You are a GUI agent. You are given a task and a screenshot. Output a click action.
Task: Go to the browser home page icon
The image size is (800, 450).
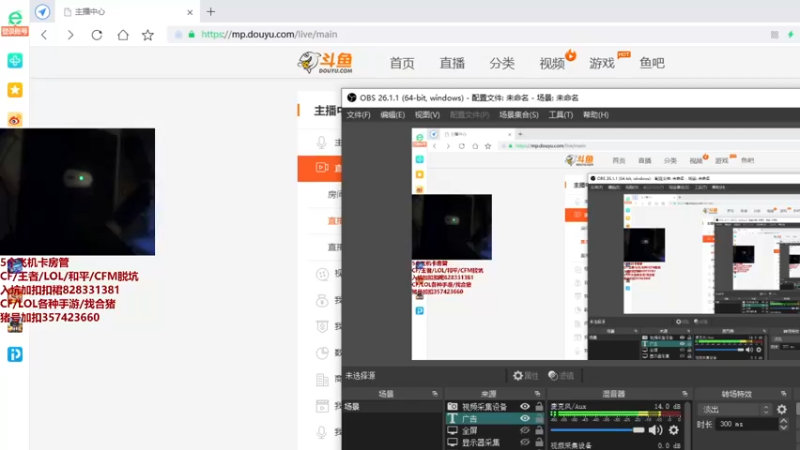click(123, 35)
